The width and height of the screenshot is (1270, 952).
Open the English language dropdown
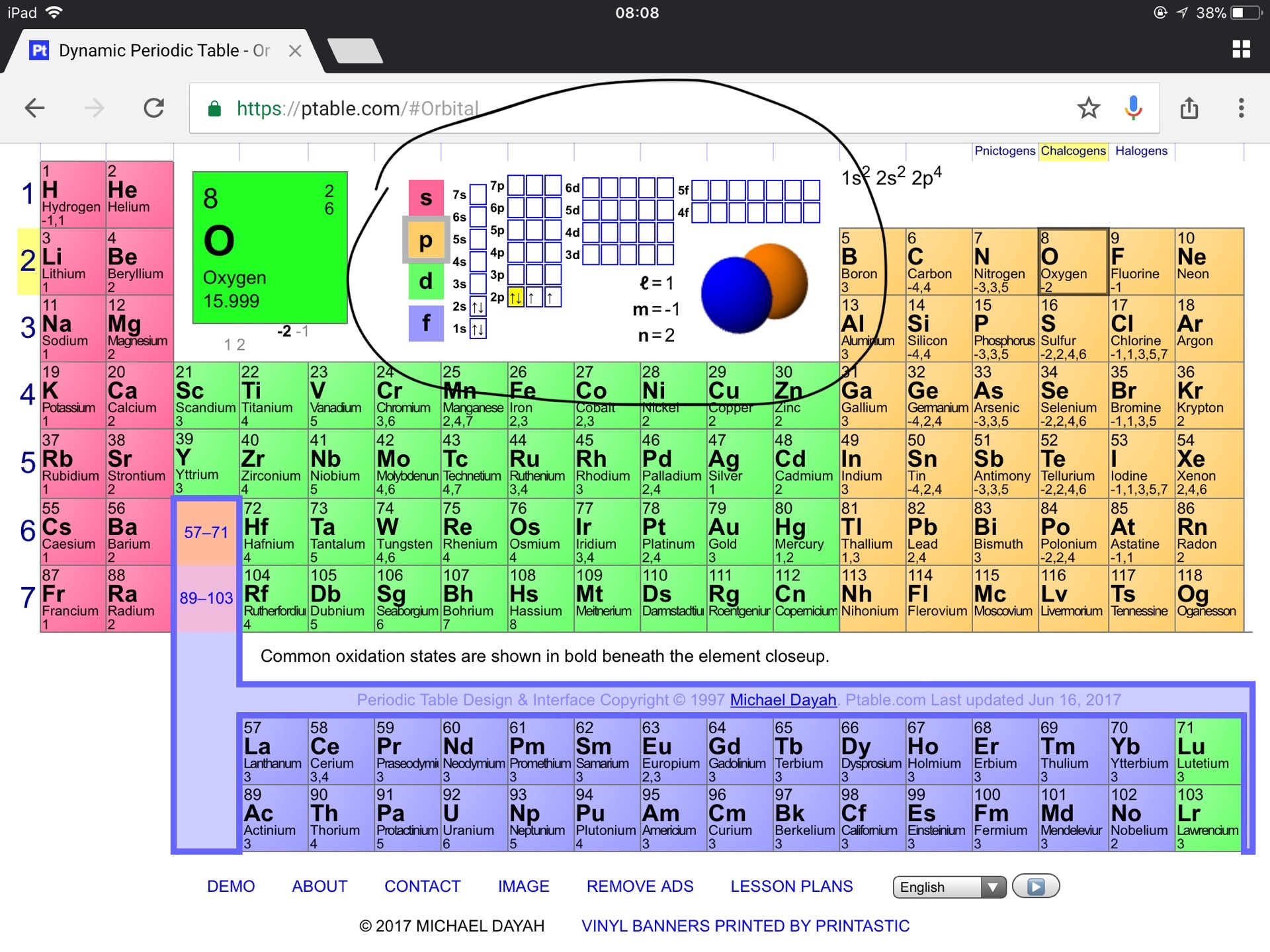tap(949, 887)
